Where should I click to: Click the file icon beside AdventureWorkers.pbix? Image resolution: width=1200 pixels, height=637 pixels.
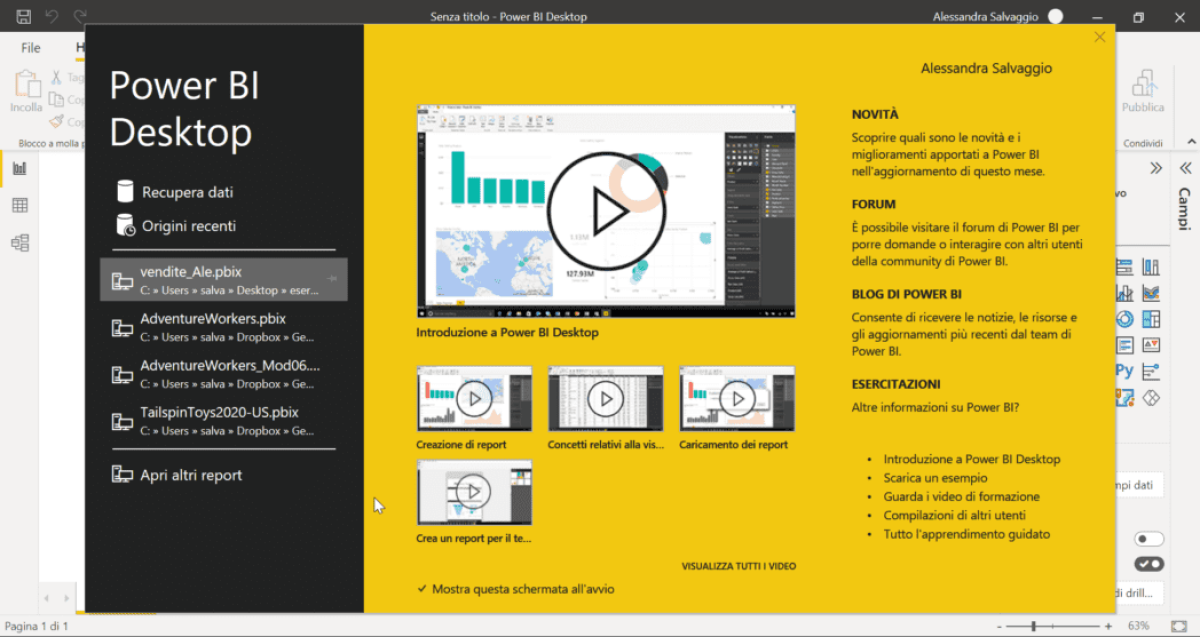pyautogui.click(x=122, y=327)
